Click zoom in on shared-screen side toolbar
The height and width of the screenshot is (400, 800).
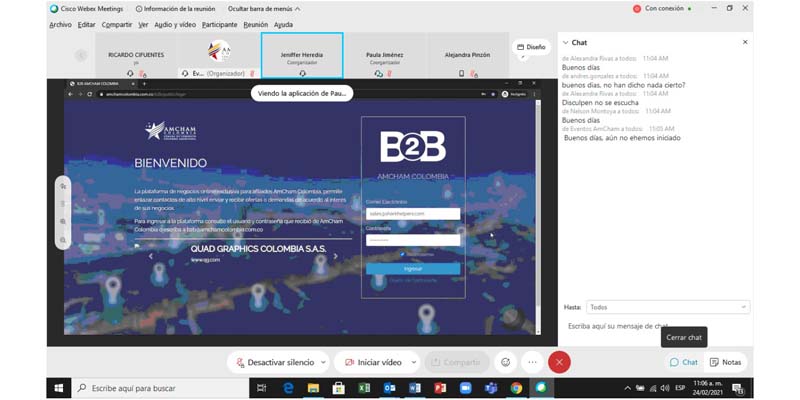[x=63, y=222]
